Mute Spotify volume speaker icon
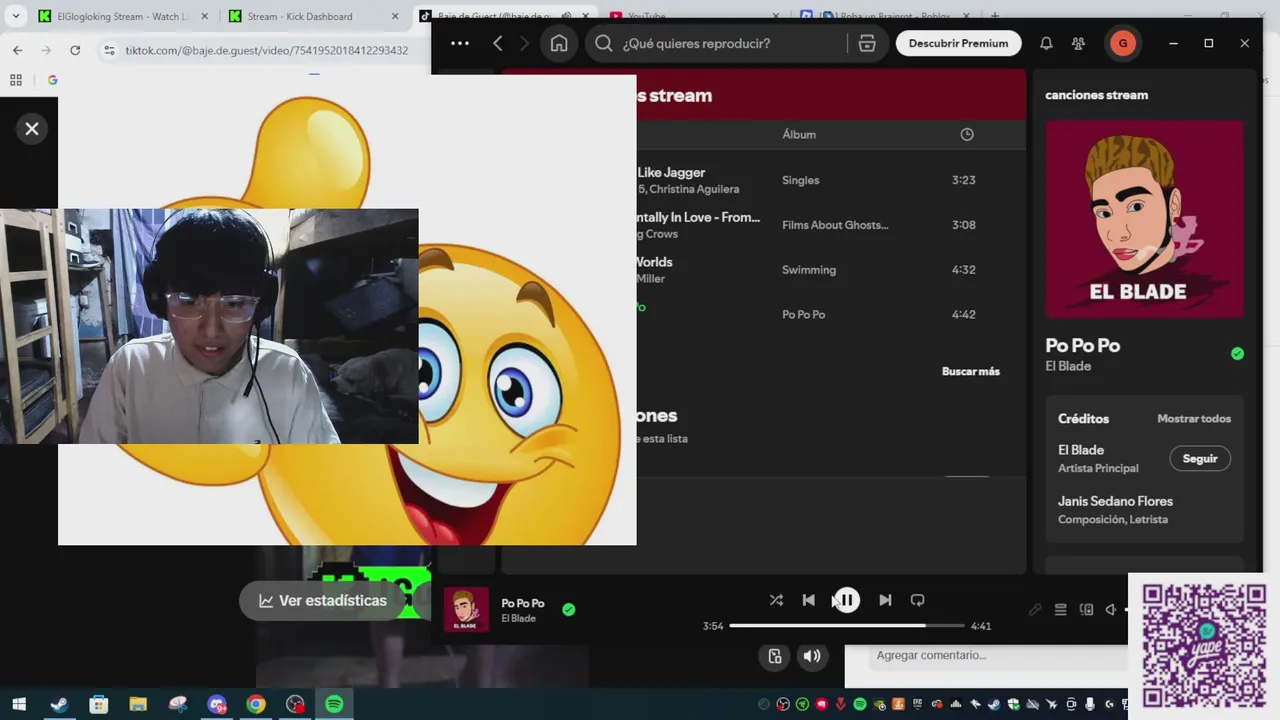 tap(1110, 609)
